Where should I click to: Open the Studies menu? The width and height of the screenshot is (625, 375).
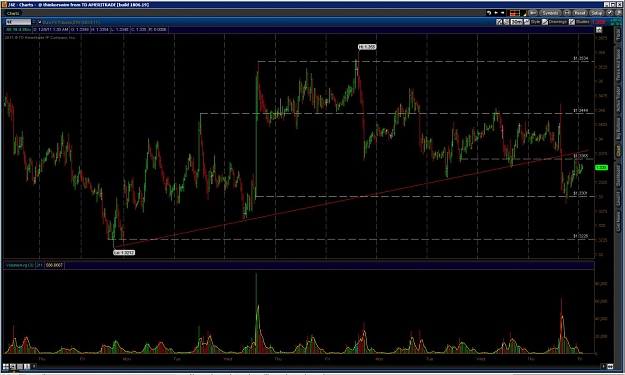(x=582, y=22)
